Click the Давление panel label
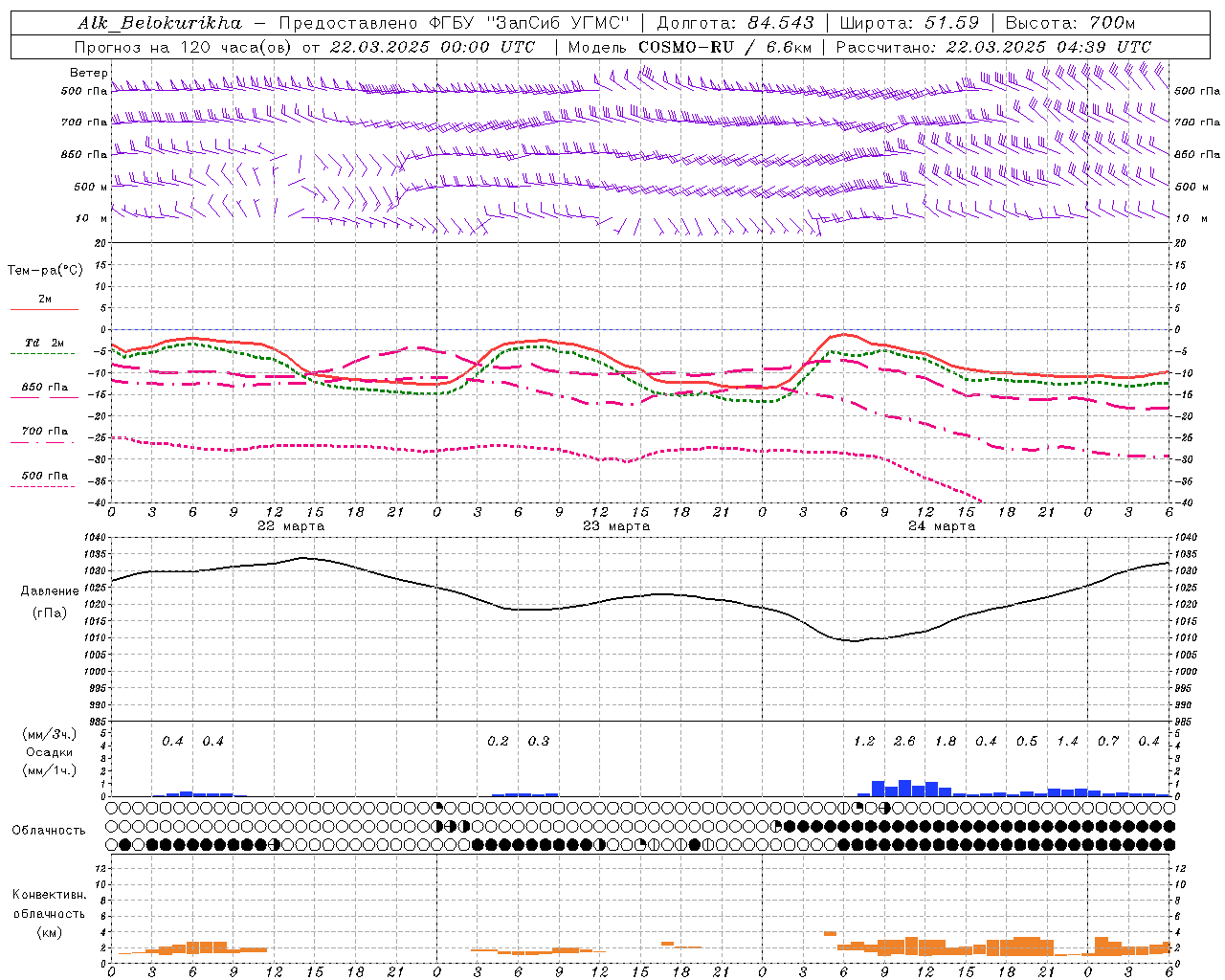 coord(50,591)
